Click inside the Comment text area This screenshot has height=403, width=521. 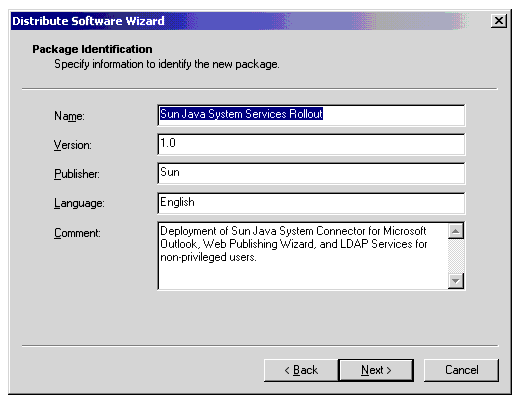tap(303, 256)
